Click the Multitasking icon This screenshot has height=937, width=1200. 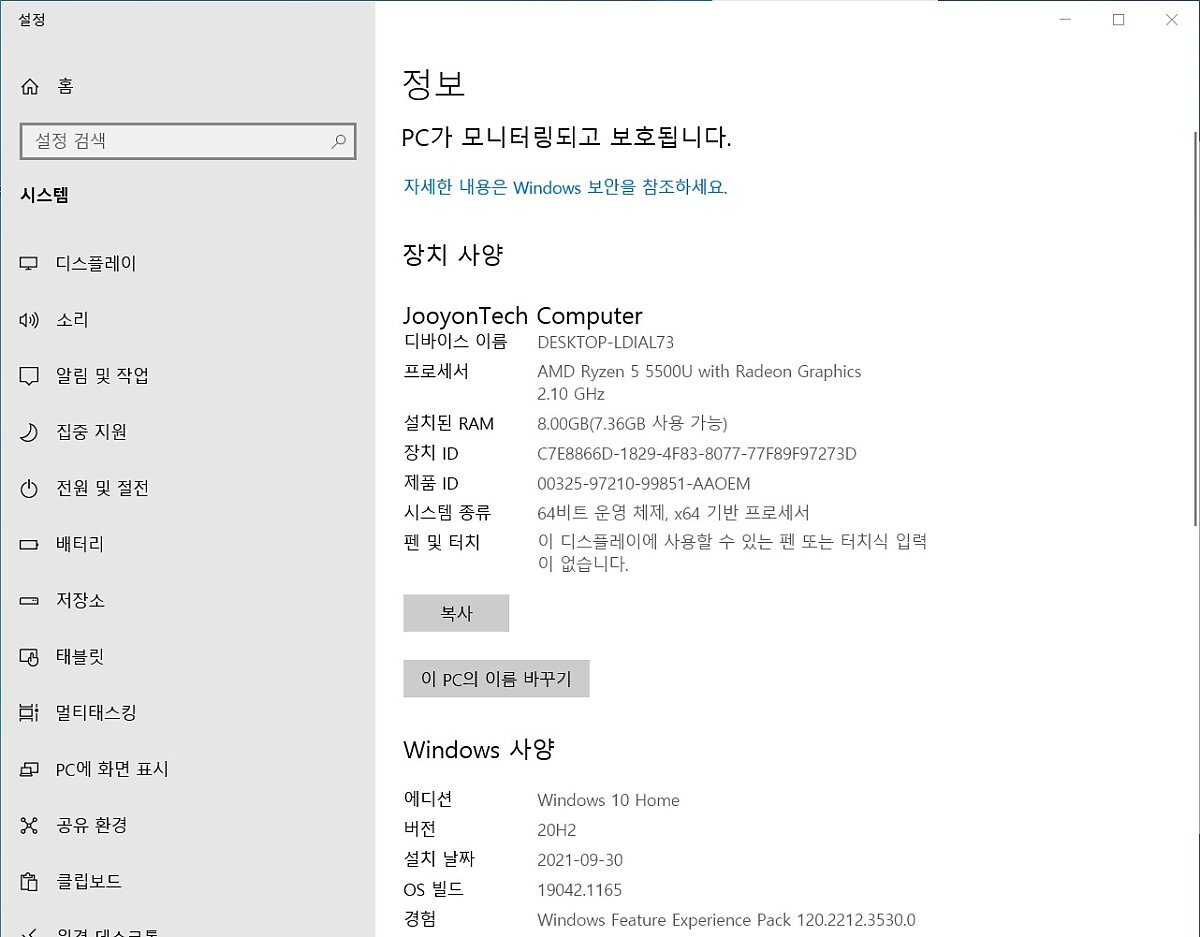[x=29, y=713]
